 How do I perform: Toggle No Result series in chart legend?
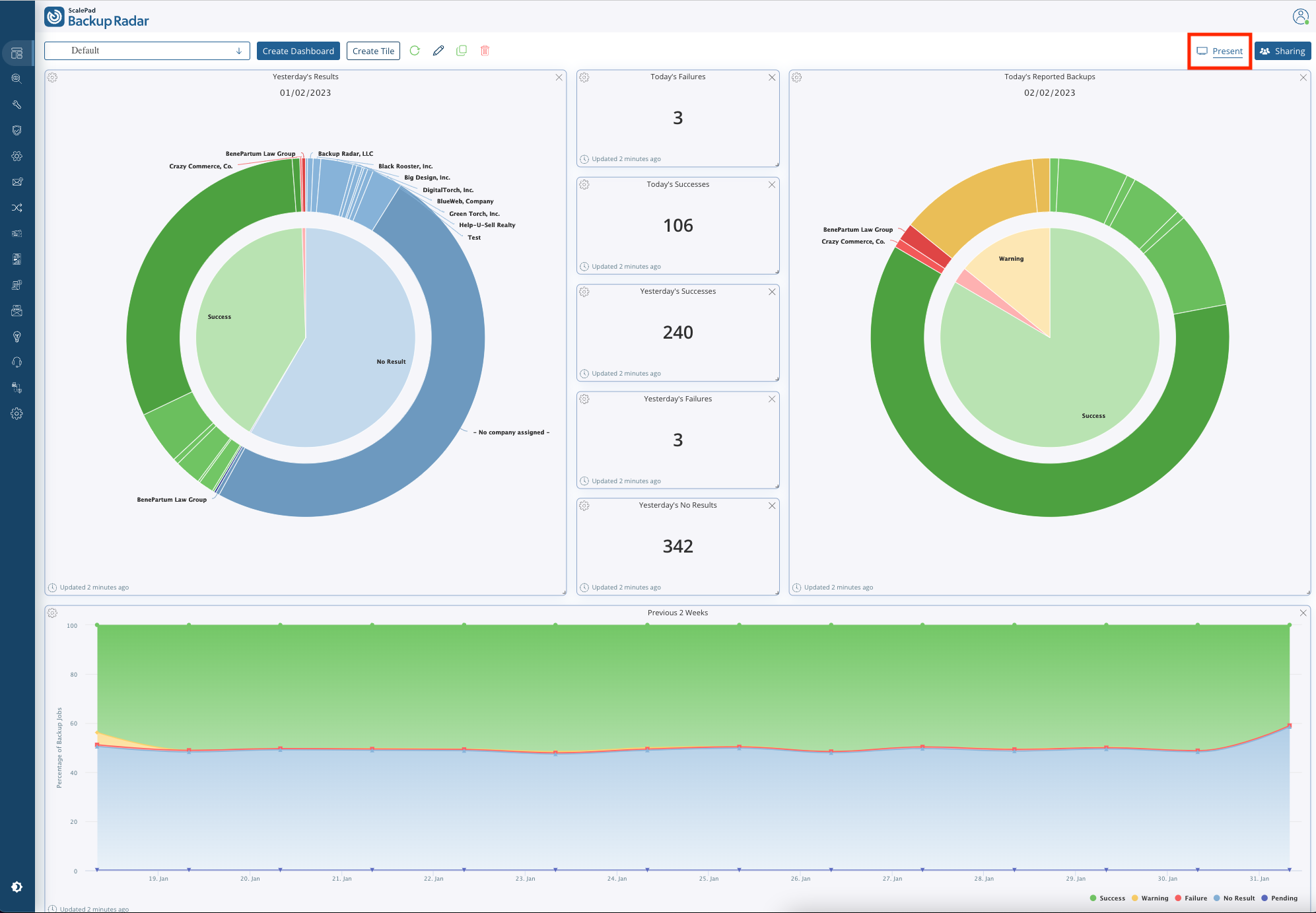click(x=1234, y=898)
